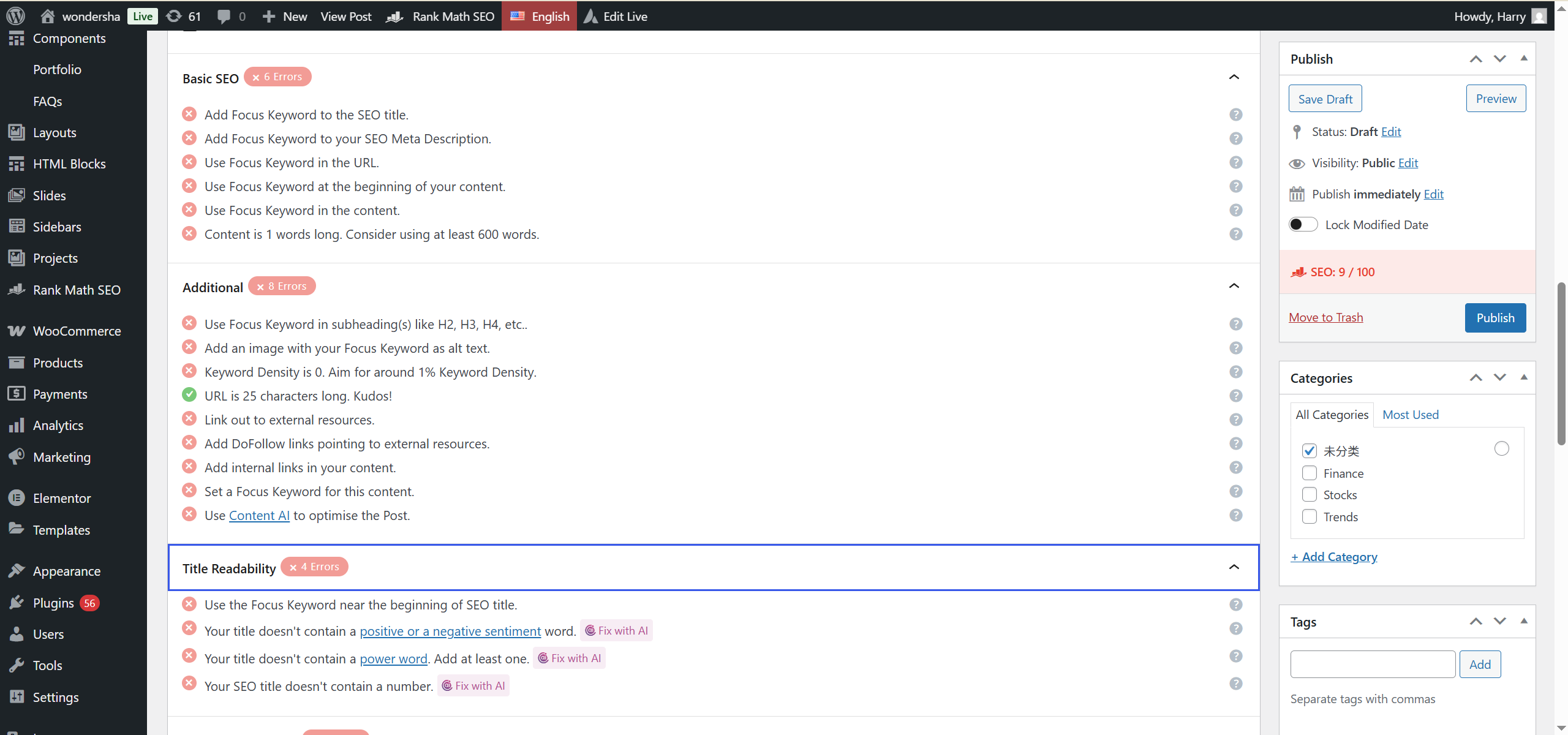The height and width of the screenshot is (735, 1568).
Task: Click the Elementor sidebar icon
Action: point(17,498)
